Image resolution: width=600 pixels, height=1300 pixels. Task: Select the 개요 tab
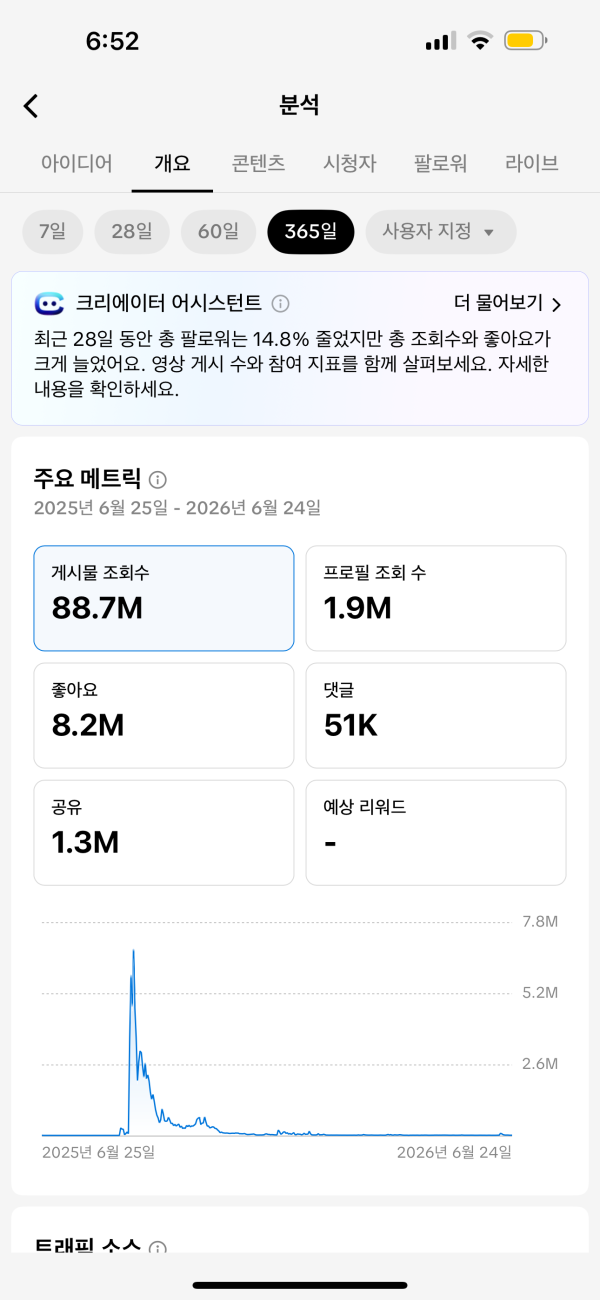pyautogui.click(x=172, y=164)
